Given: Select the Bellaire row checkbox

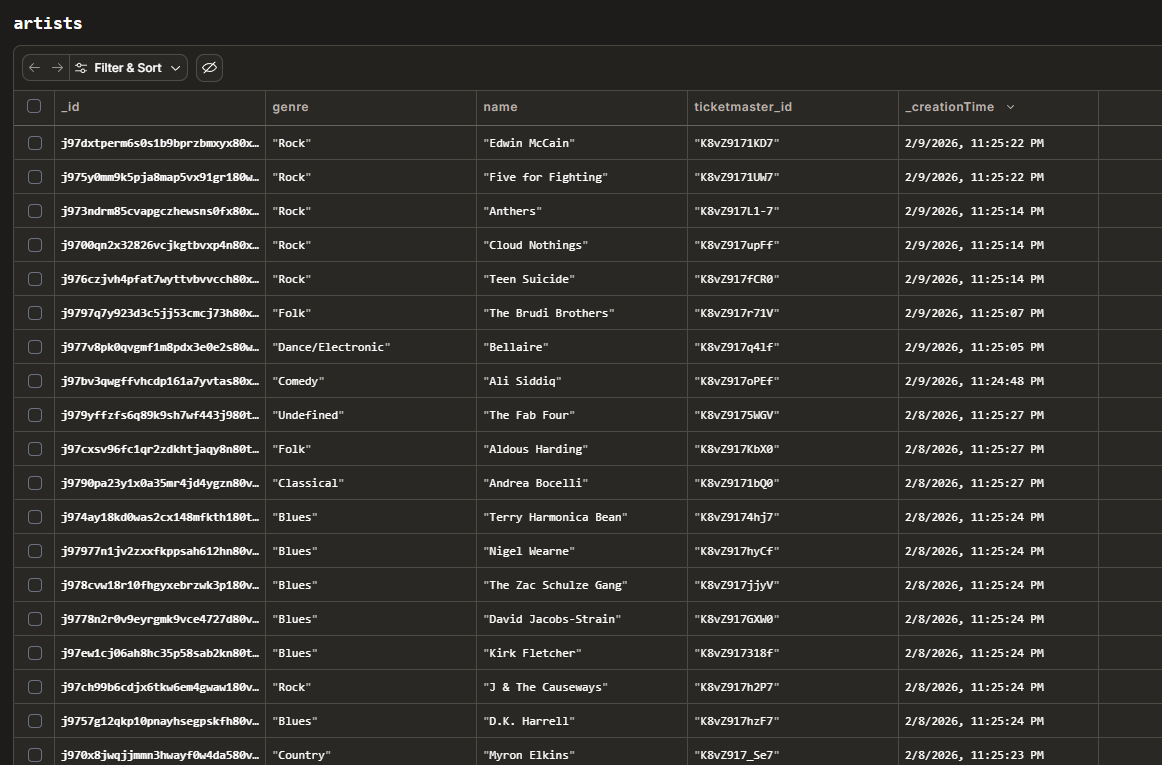Looking at the screenshot, I should (x=34, y=347).
